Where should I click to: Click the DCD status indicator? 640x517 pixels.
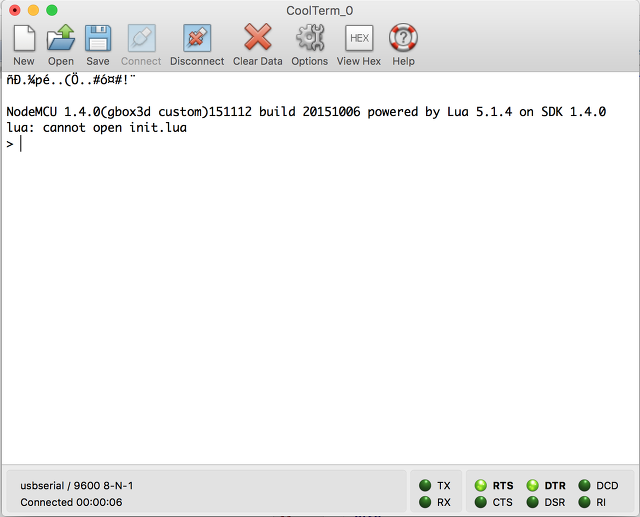pos(584,485)
